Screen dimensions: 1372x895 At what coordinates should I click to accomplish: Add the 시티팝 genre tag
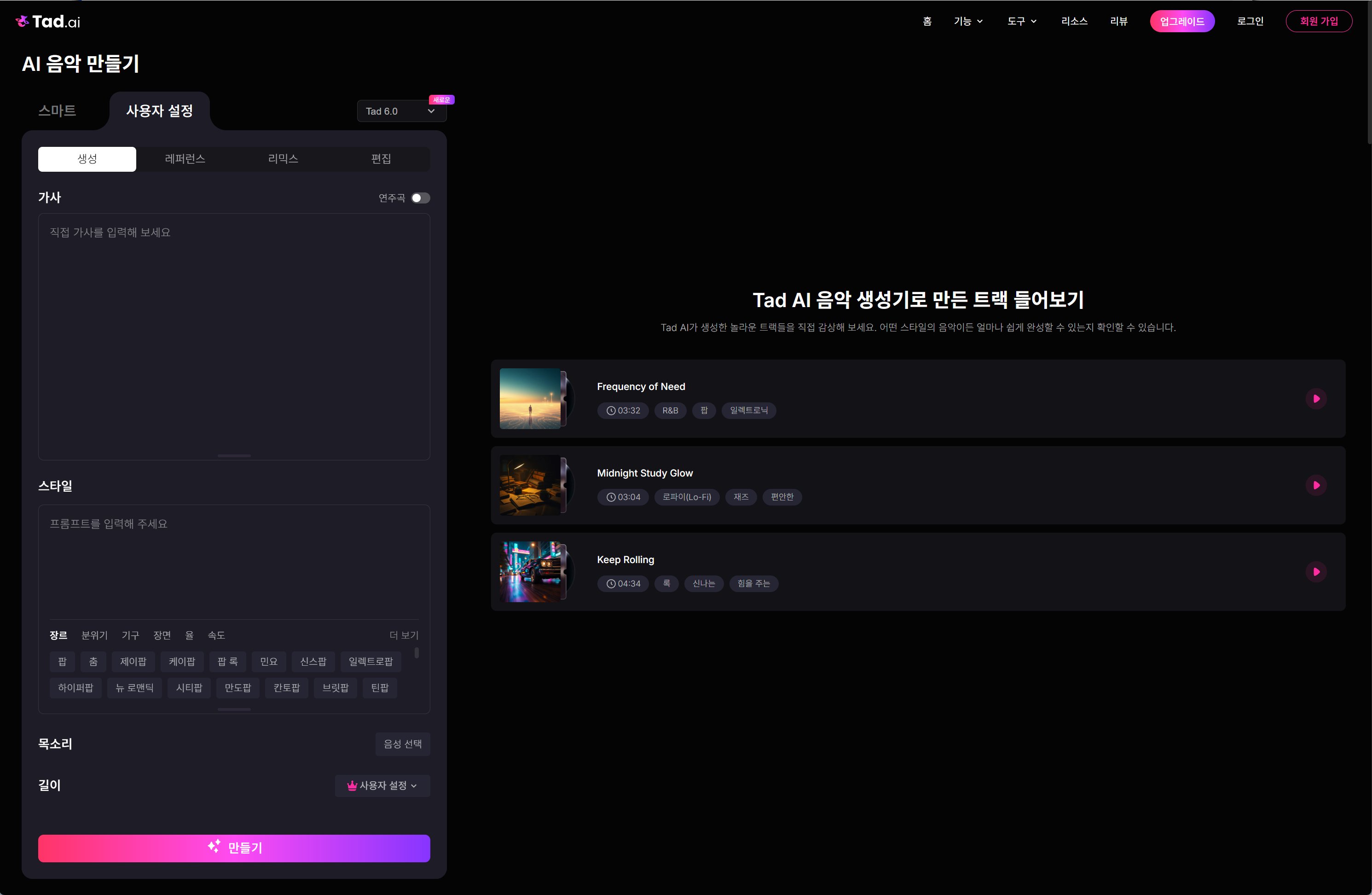click(189, 688)
